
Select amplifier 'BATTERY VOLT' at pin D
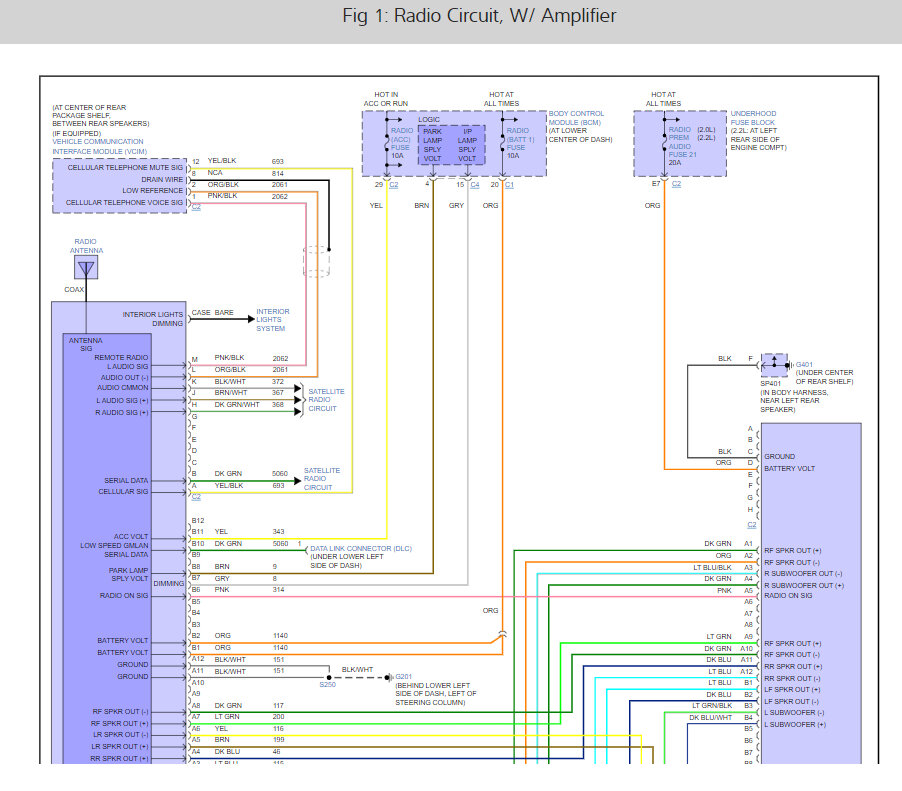point(789,468)
